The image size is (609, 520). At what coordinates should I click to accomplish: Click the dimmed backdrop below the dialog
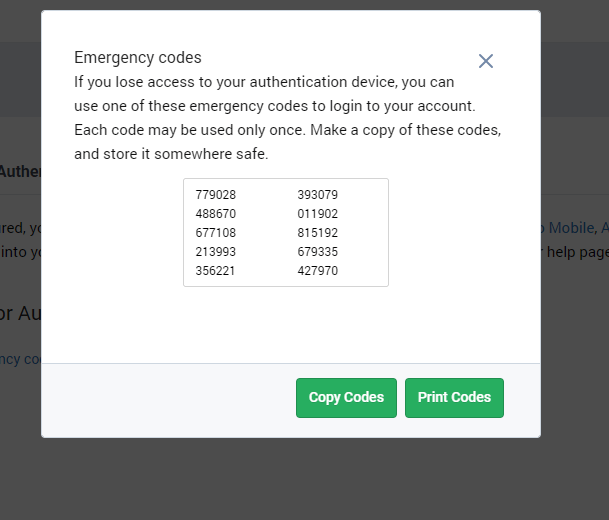pos(300,480)
